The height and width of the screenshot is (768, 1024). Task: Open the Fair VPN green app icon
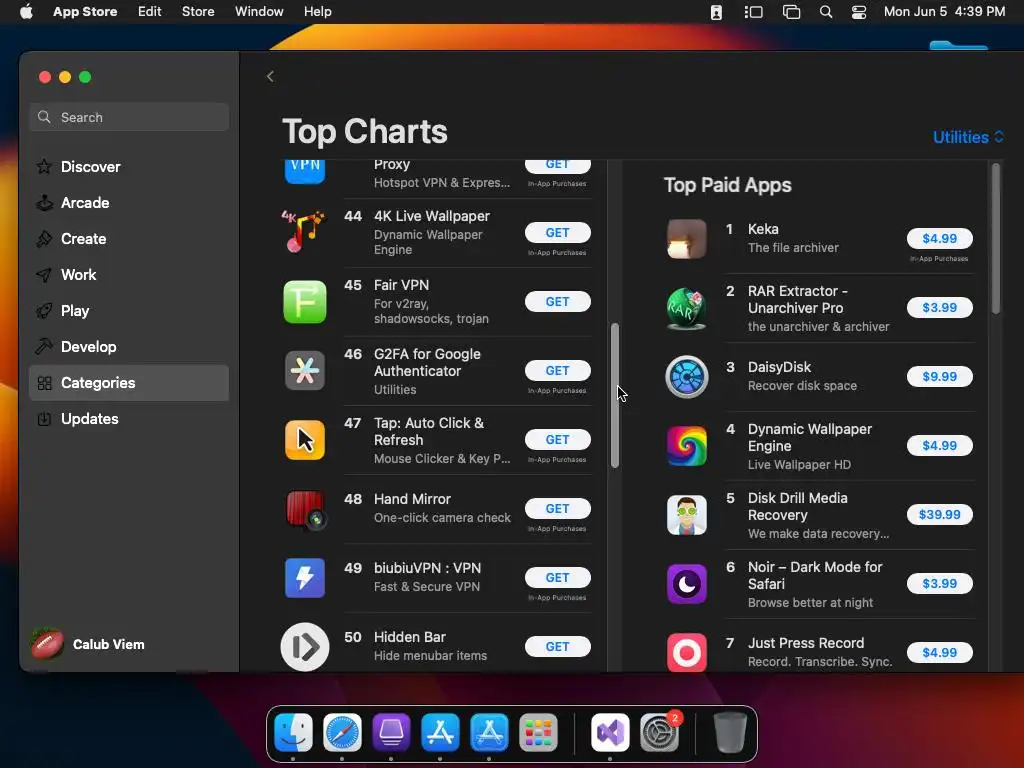tap(304, 302)
